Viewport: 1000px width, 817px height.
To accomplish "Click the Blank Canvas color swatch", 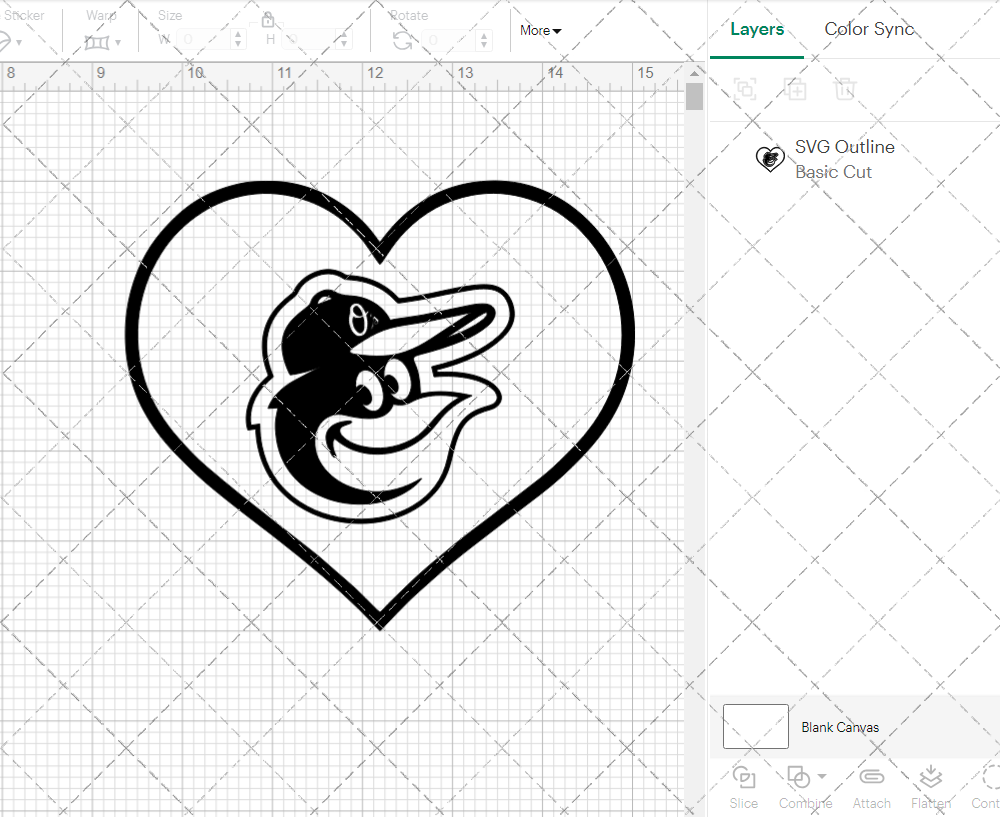I will (756, 727).
